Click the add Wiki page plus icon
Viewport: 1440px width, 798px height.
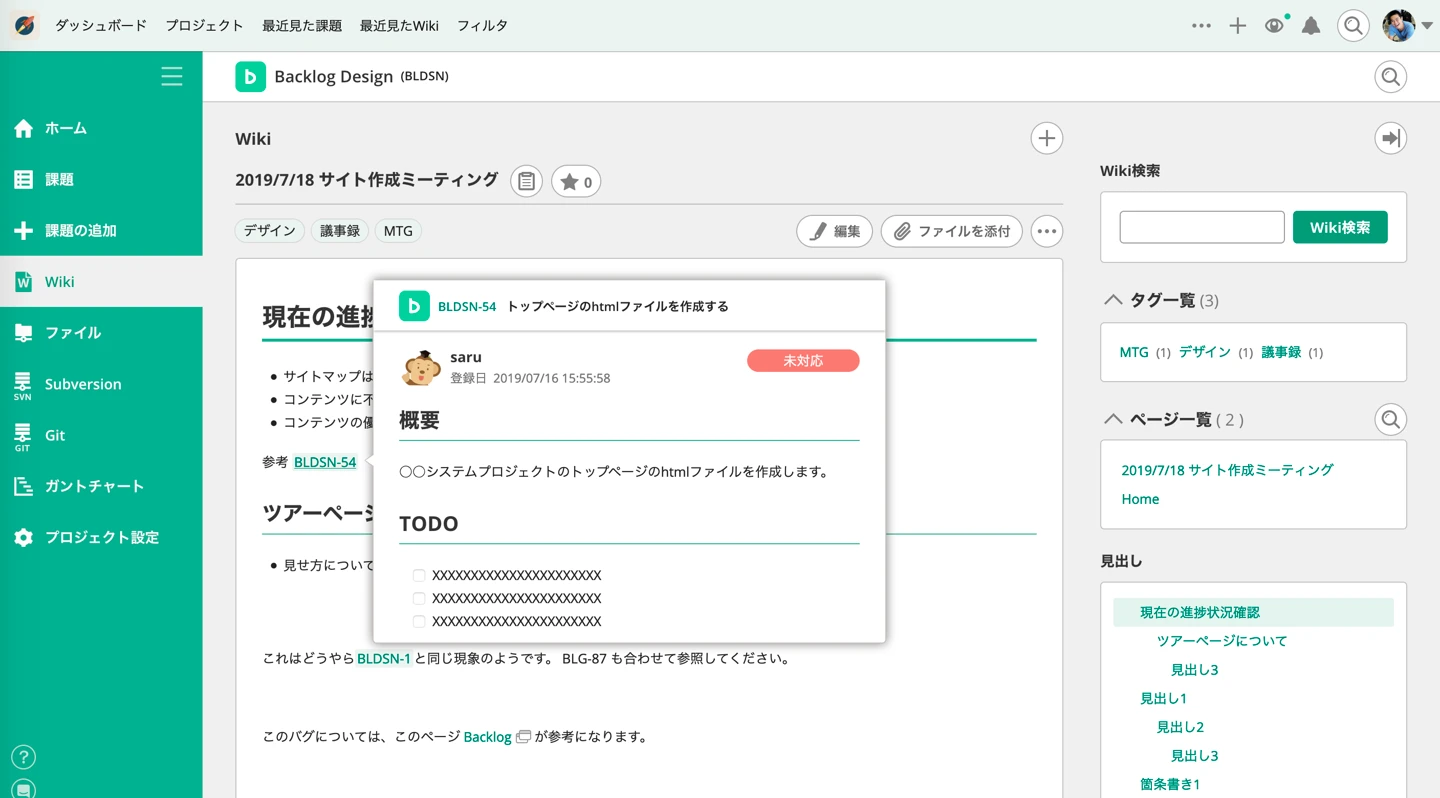[x=1046, y=139]
